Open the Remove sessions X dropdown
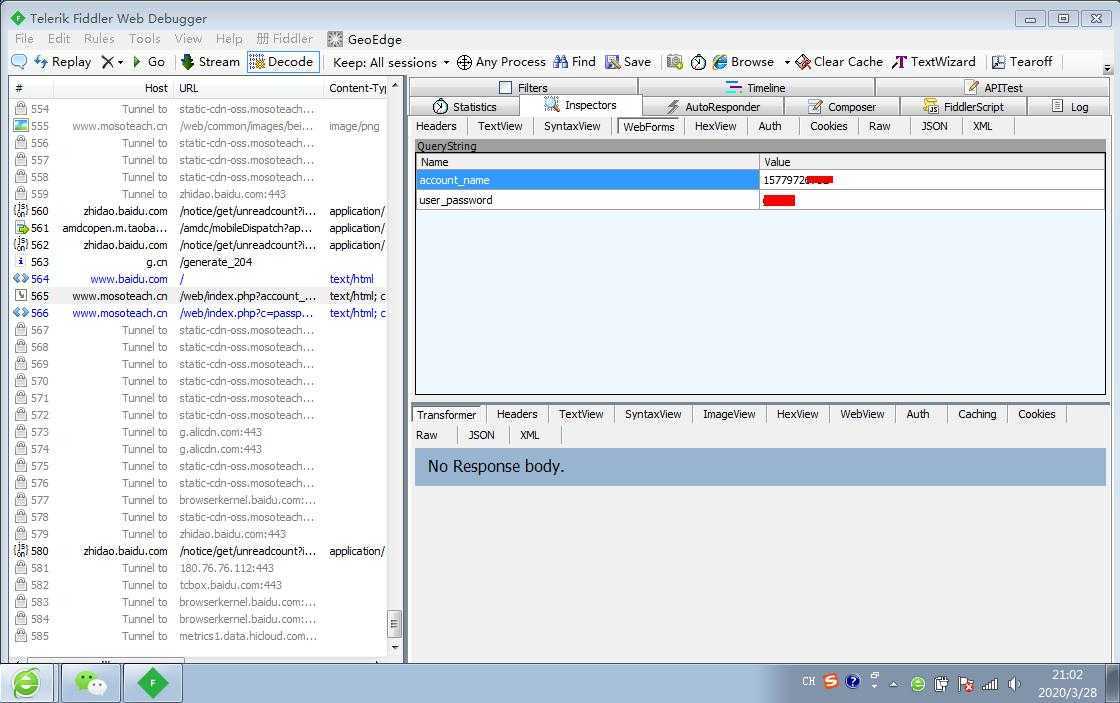Screen dimensions: 1120x703 click(x=112, y=62)
